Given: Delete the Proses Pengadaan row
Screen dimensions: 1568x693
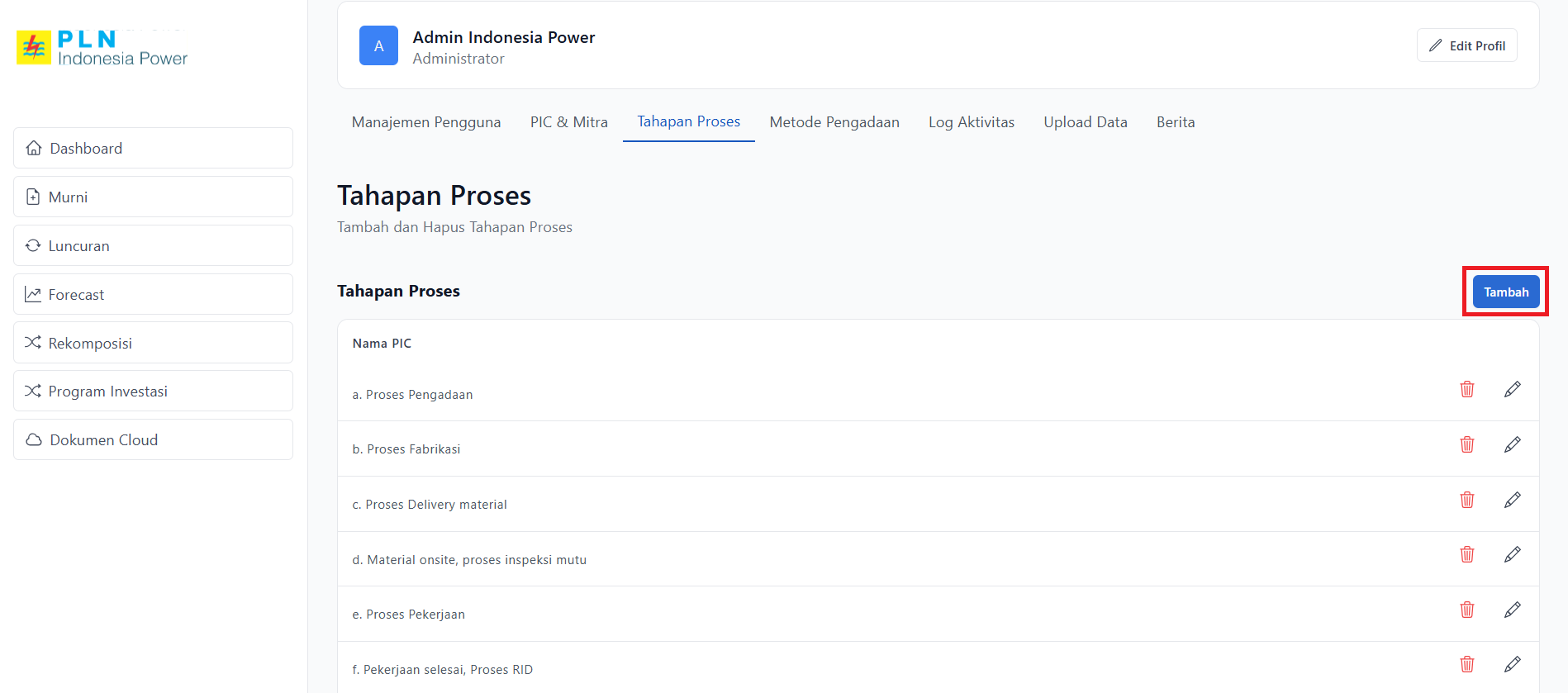Looking at the screenshot, I should pyautogui.click(x=1466, y=389).
